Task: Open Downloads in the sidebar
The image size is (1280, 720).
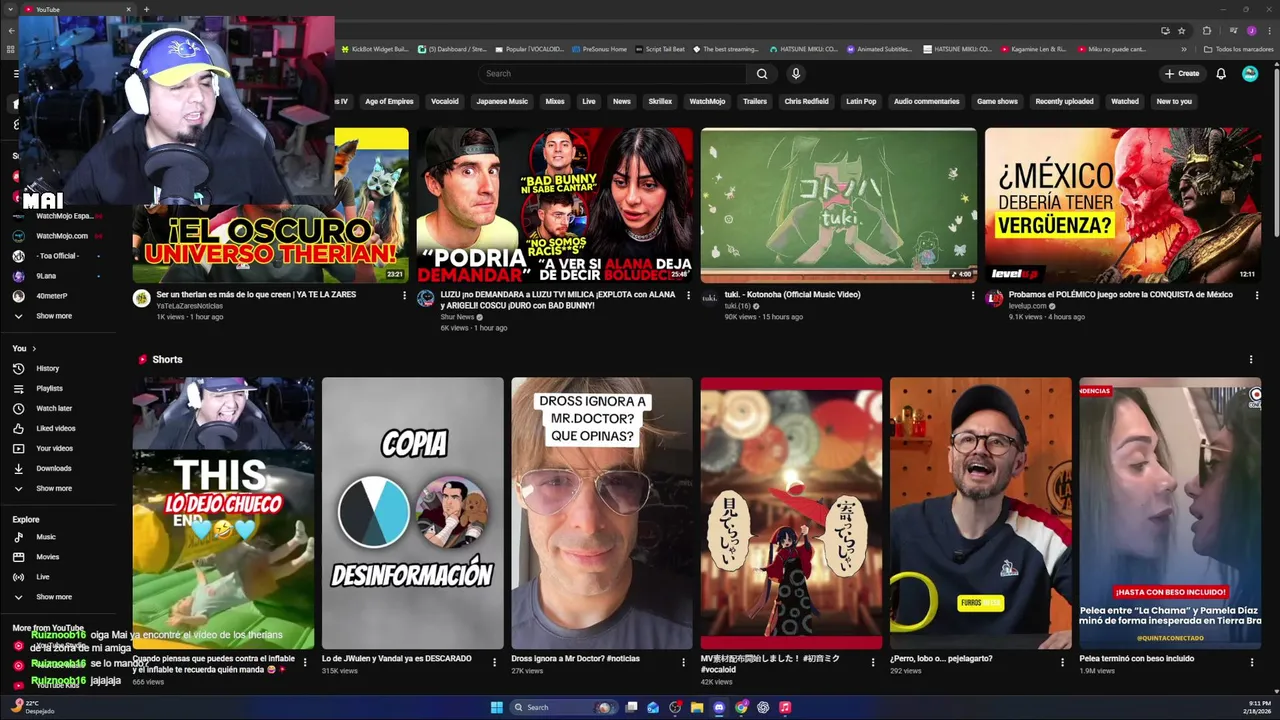Action: coord(53,468)
